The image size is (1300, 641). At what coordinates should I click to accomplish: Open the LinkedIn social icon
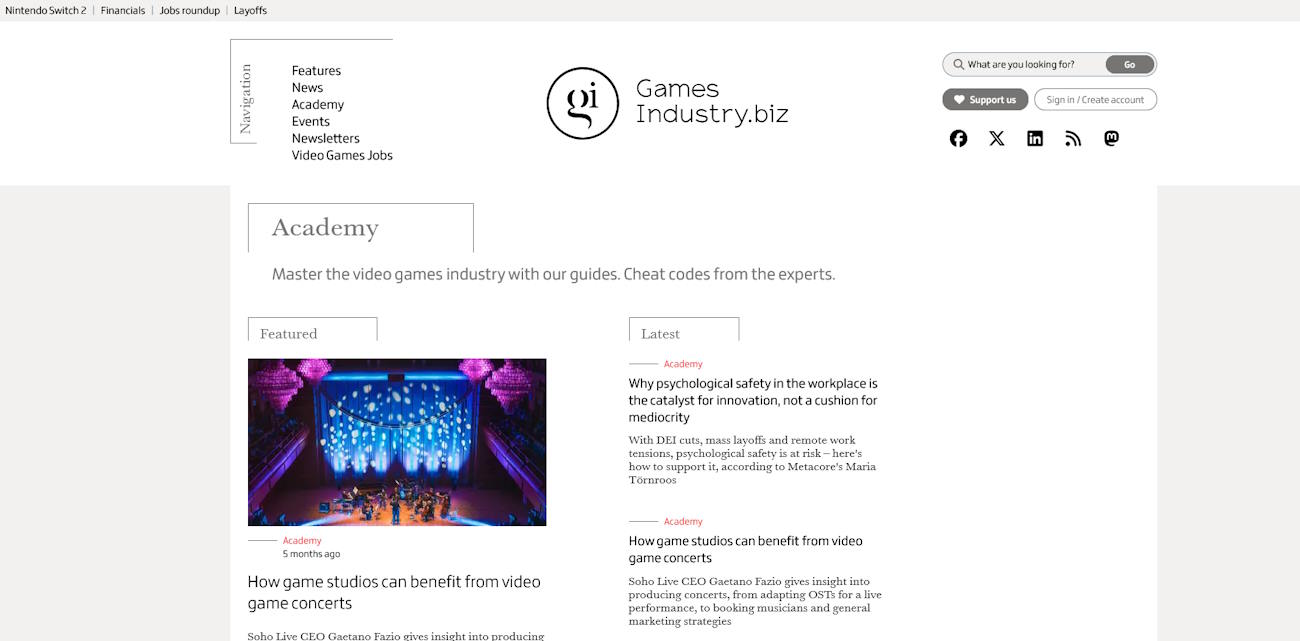click(x=1035, y=138)
